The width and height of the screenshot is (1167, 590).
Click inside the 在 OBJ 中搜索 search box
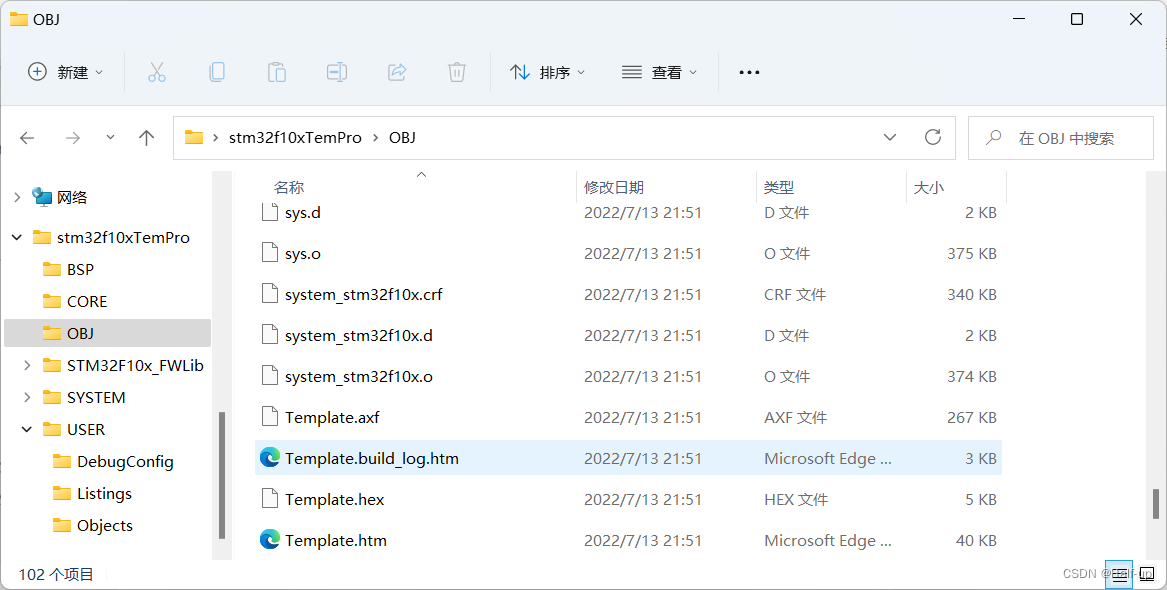click(x=1060, y=137)
